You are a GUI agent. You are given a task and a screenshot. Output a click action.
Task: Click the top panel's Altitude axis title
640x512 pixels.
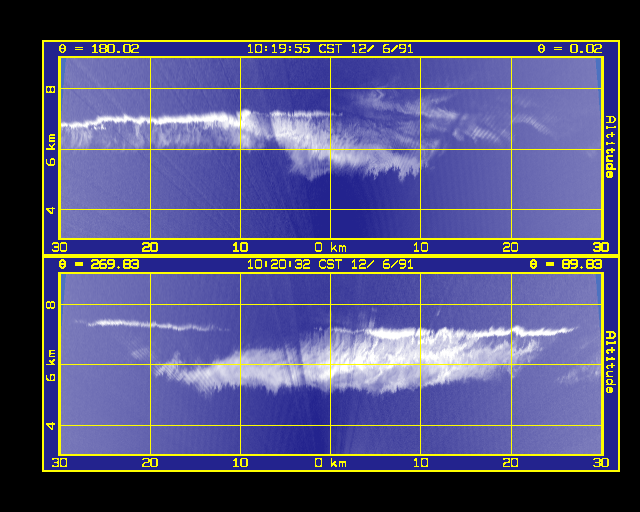pos(610,147)
